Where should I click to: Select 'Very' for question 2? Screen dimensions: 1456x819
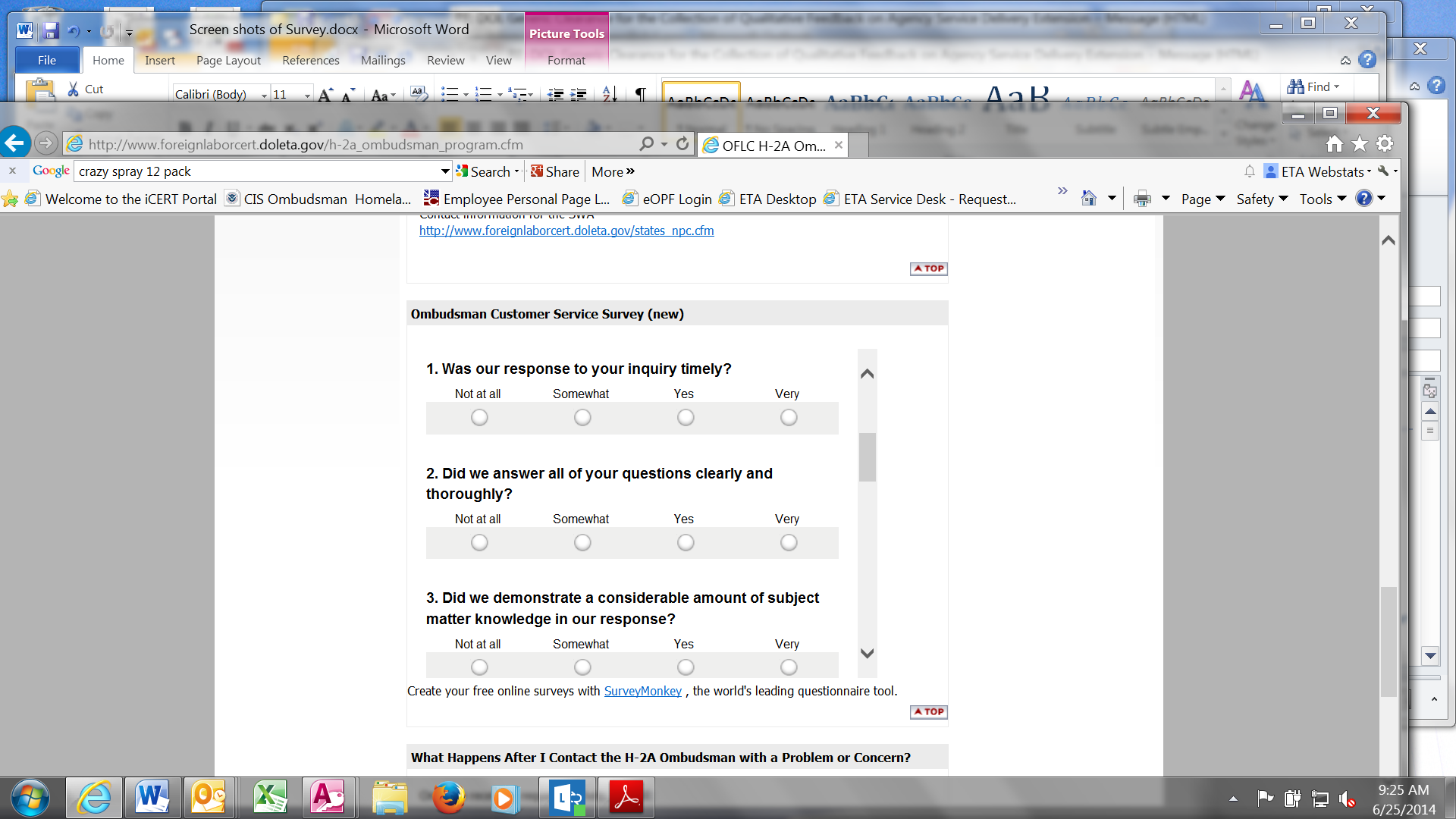(789, 543)
